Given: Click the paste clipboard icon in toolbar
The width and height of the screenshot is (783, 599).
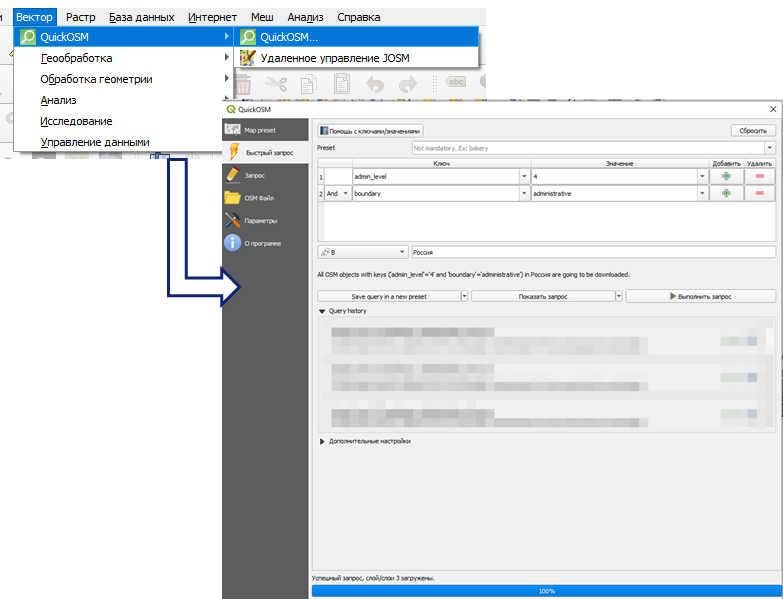Looking at the screenshot, I should coord(342,84).
